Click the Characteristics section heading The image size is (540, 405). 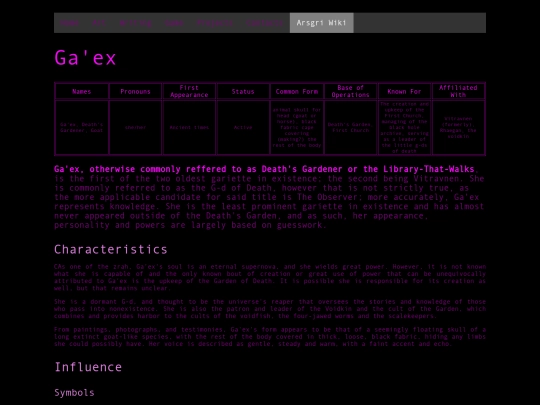point(111,249)
